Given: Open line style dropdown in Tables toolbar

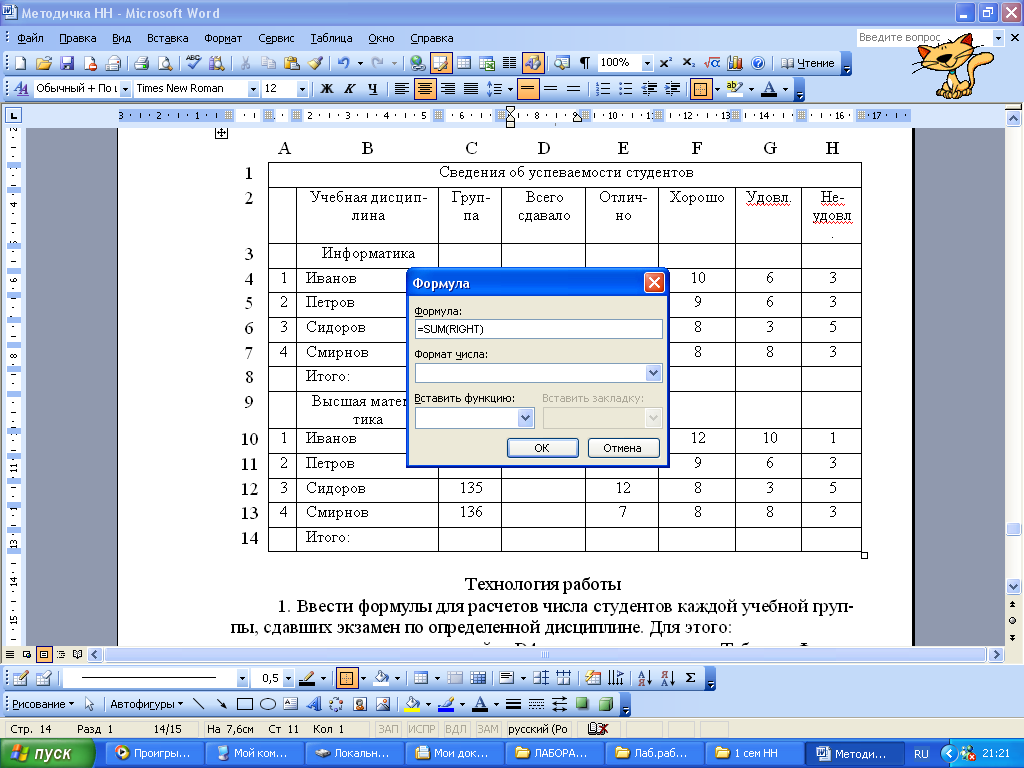Looking at the screenshot, I should click(x=242, y=679).
